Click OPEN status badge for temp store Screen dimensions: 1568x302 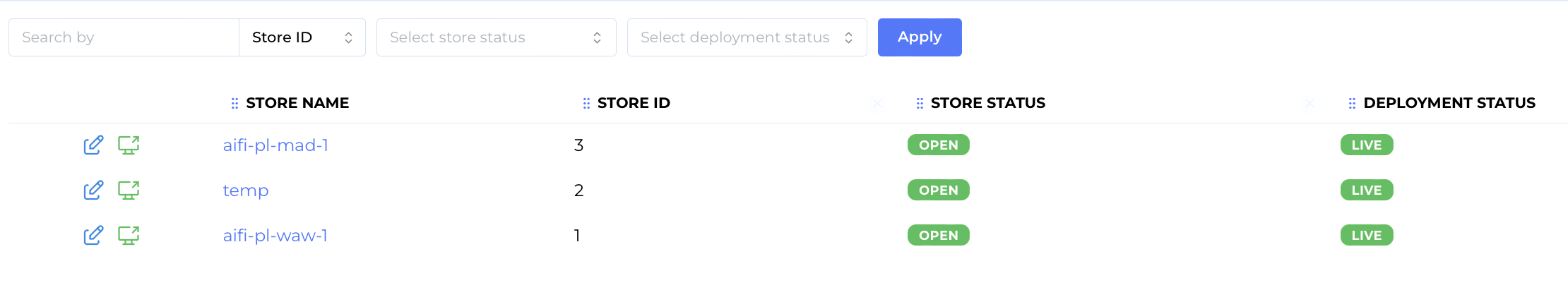[938, 191]
